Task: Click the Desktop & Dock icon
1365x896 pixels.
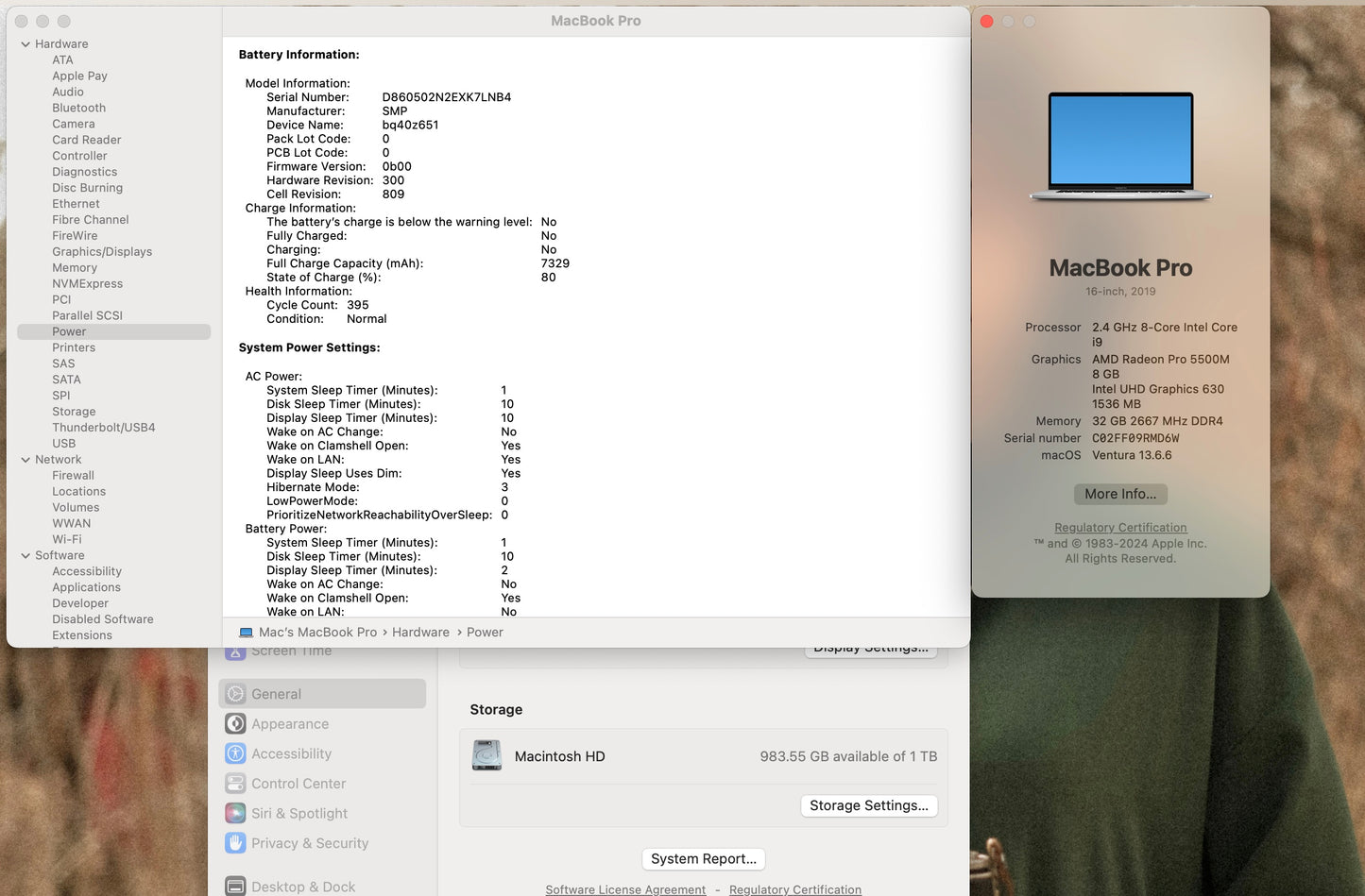Action: click(x=234, y=886)
